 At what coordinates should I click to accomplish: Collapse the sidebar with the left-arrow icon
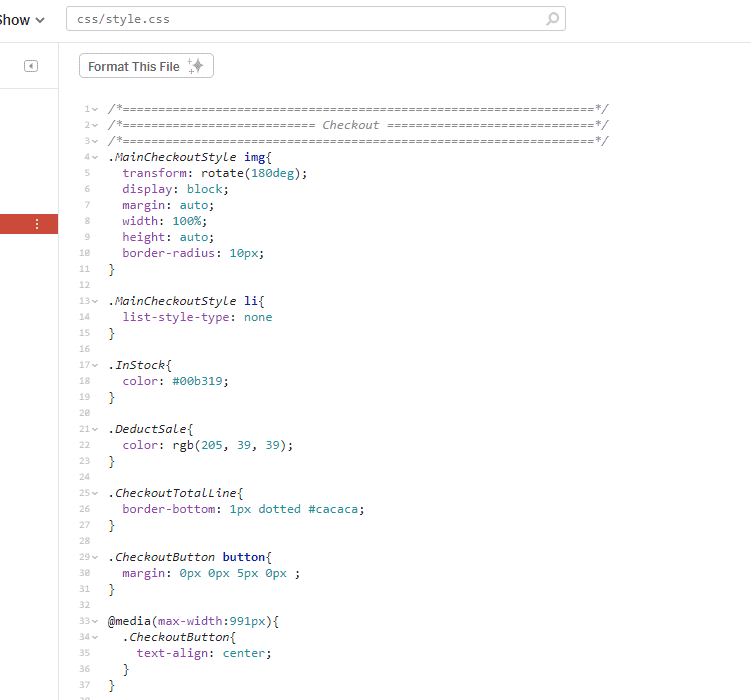click(31, 66)
